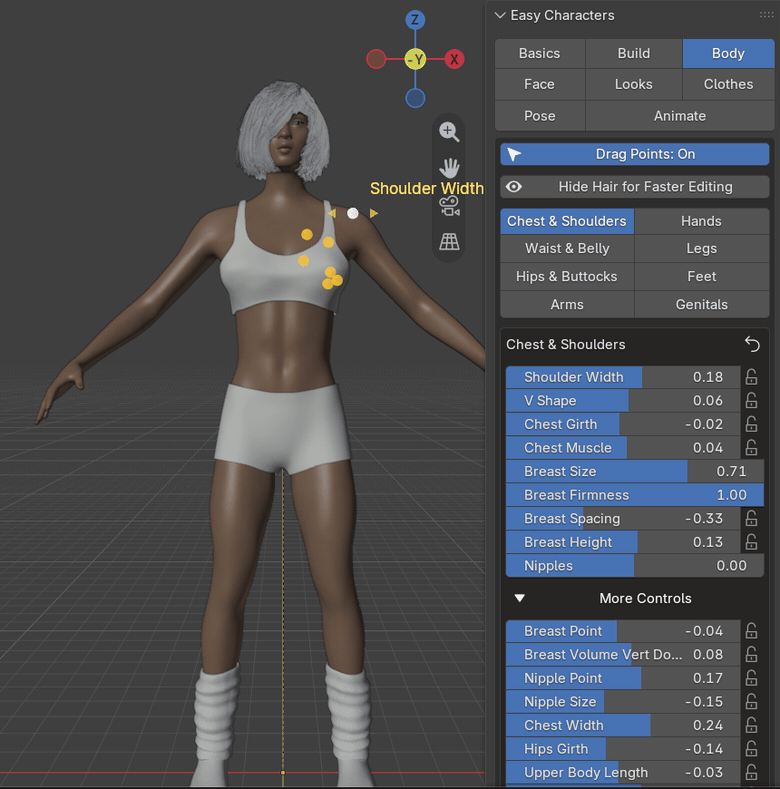Screen dimensions: 780x789
Task: Click the white Shoulder Width drag point
Action: [x=353, y=213]
